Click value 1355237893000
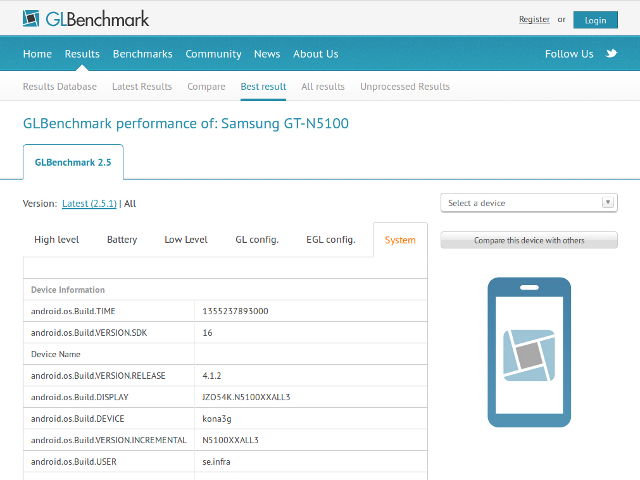The height and width of the screenshot is (480, 640). (x=235, y=311)
